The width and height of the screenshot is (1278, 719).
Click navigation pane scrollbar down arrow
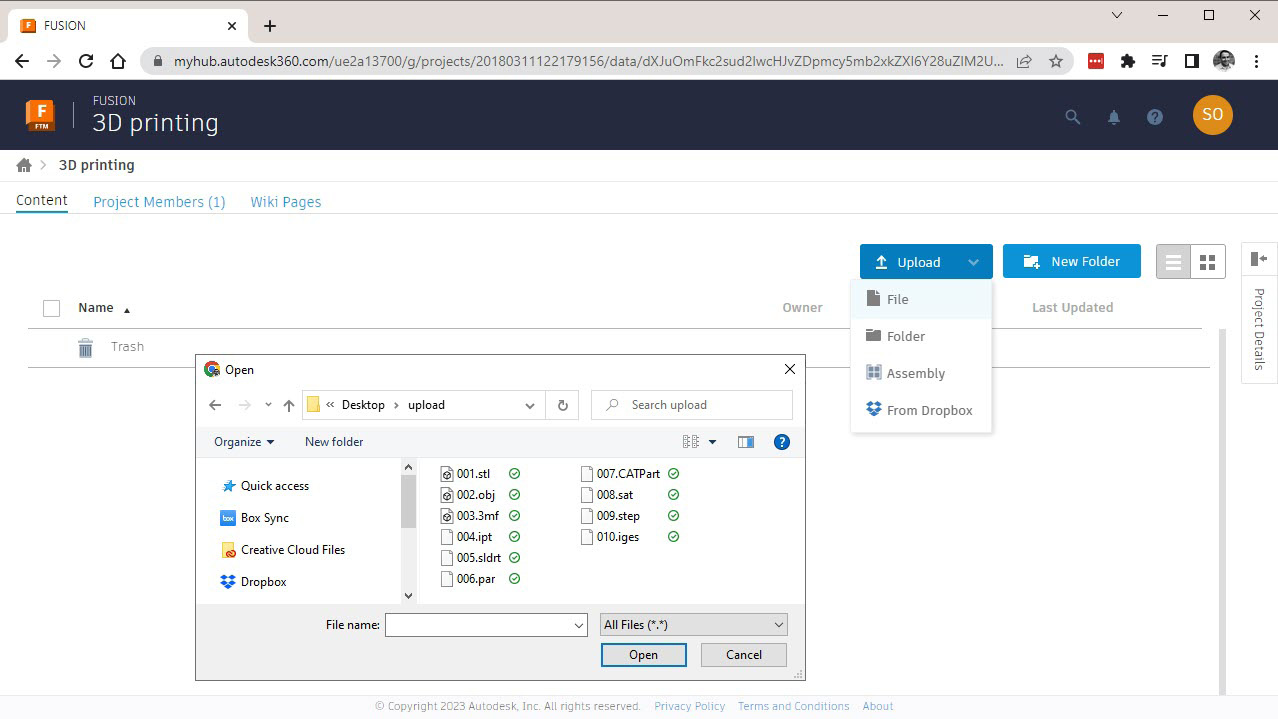click(x=408, y=595)
